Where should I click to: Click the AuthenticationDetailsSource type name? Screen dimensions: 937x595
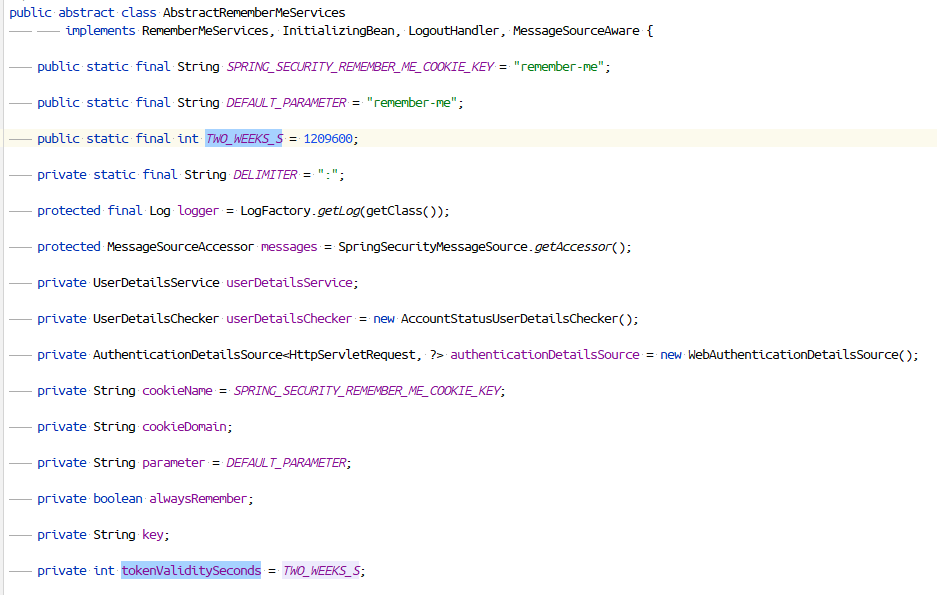click(188, 355)
